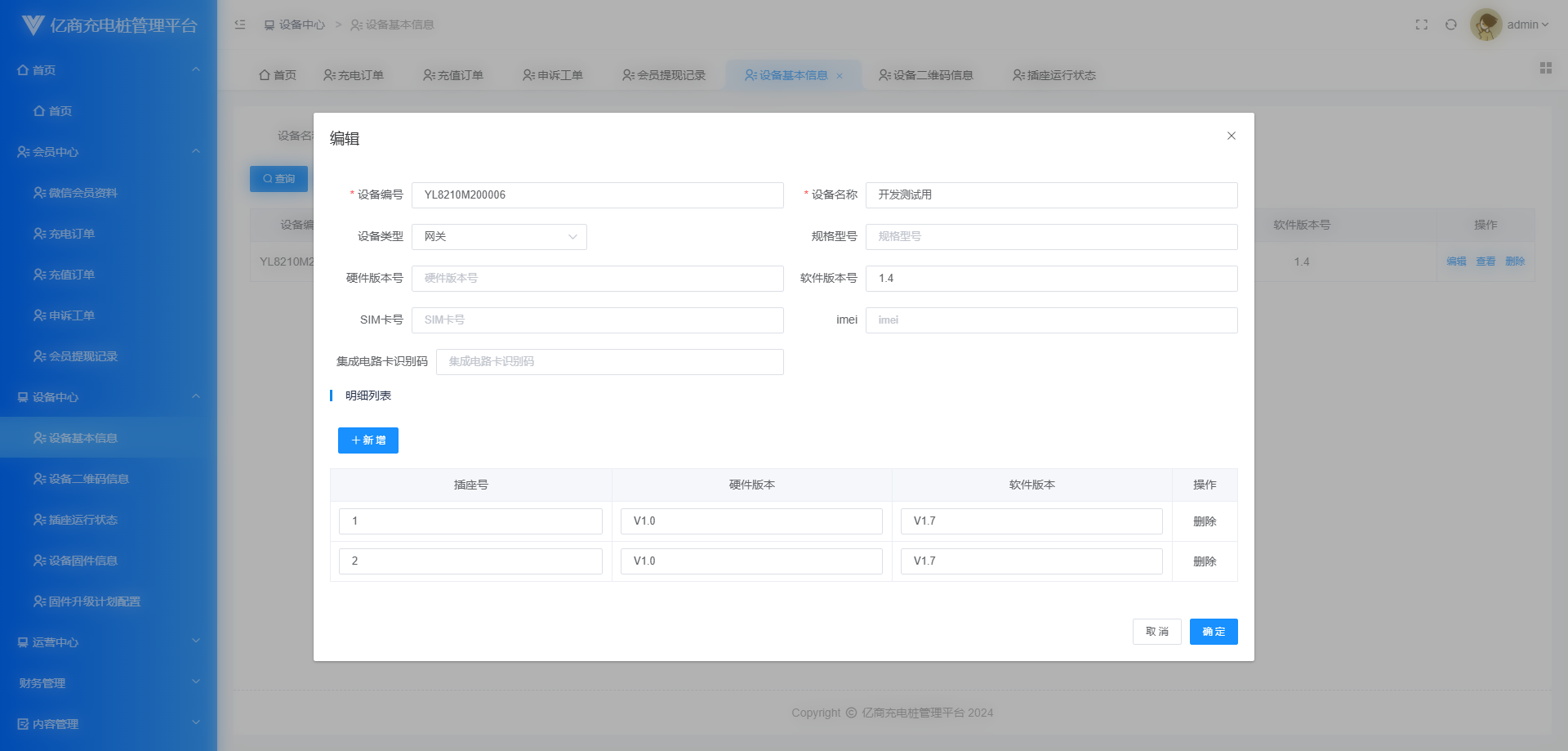Close the 设备基本信息 tab via its x

(x=840, y=76)
